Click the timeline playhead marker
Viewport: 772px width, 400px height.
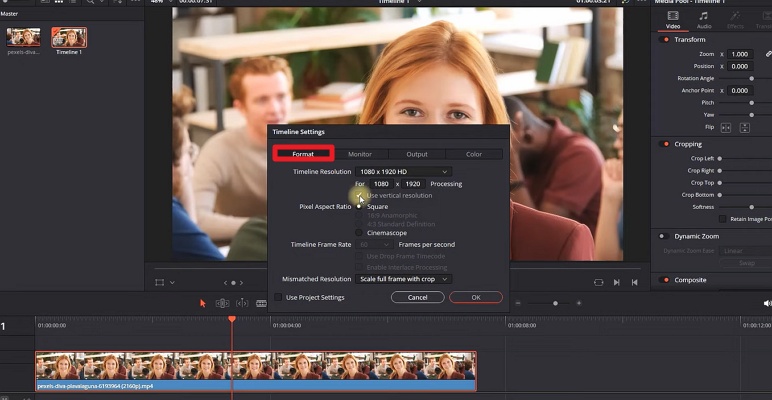click(x=232, y=319)
